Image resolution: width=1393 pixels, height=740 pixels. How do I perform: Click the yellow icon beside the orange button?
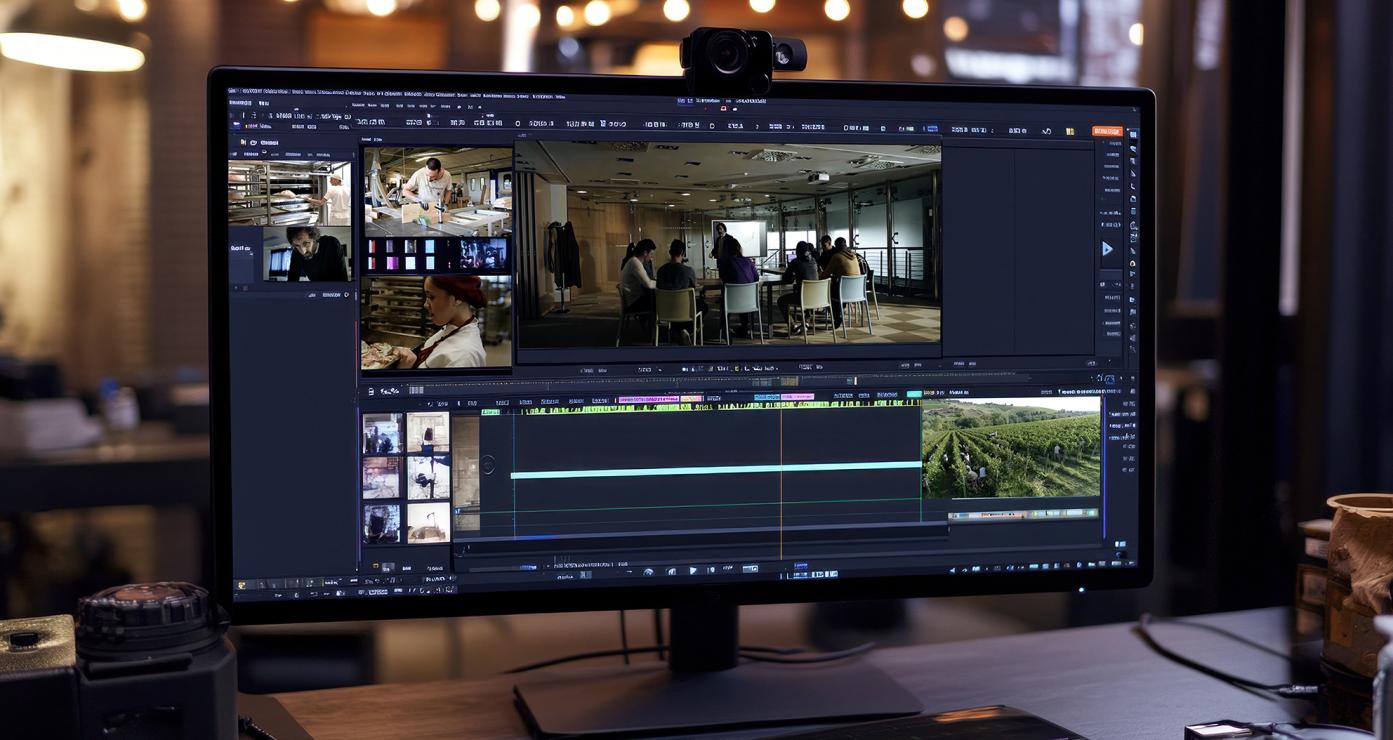pyautogui.click(x=1070, y=131)
